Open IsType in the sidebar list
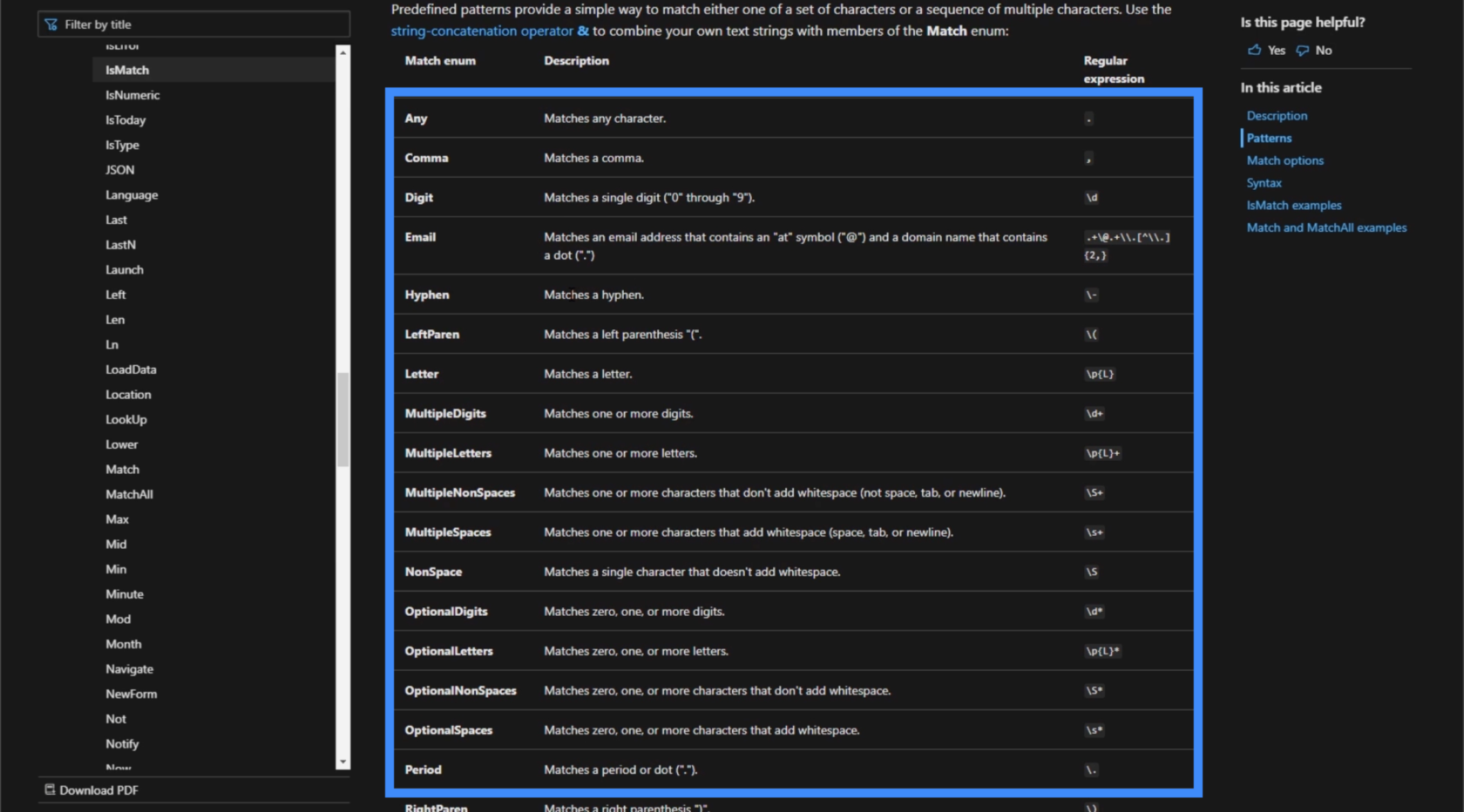The height and width of the screenshot is (812, 1464). tap(122, 145)
